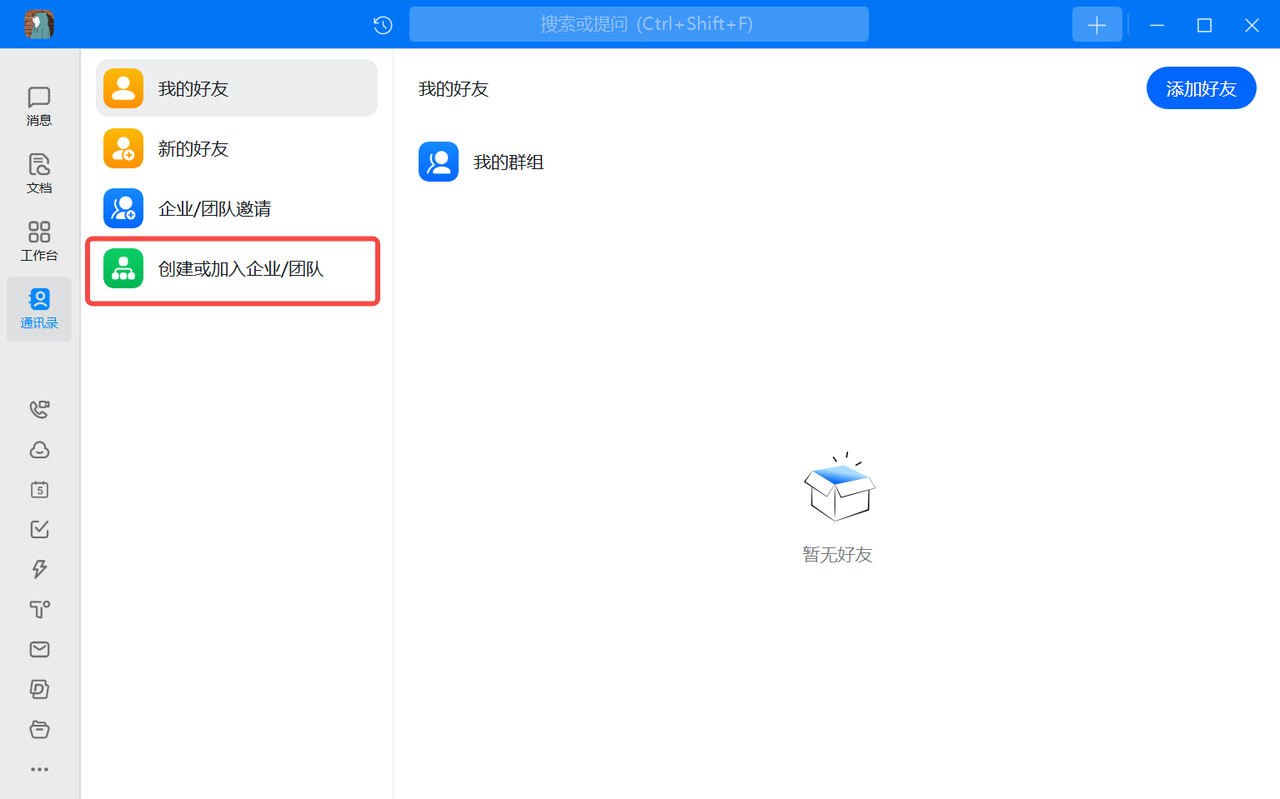1280x799 pixels.
Task: Go to the 工作台 workbench
Action: 39,241
